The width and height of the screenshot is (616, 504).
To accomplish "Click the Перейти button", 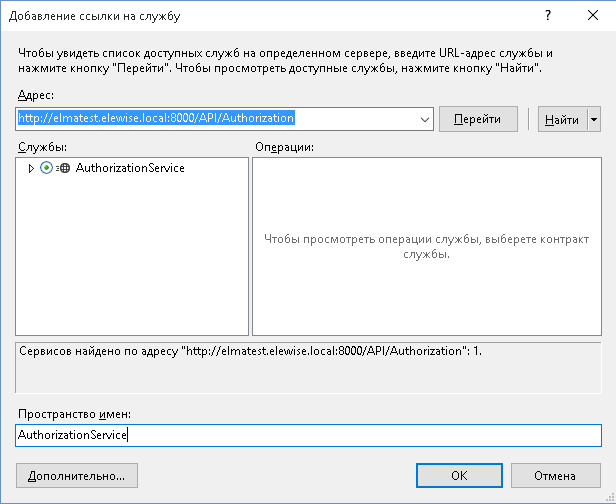I will (478, 119).
